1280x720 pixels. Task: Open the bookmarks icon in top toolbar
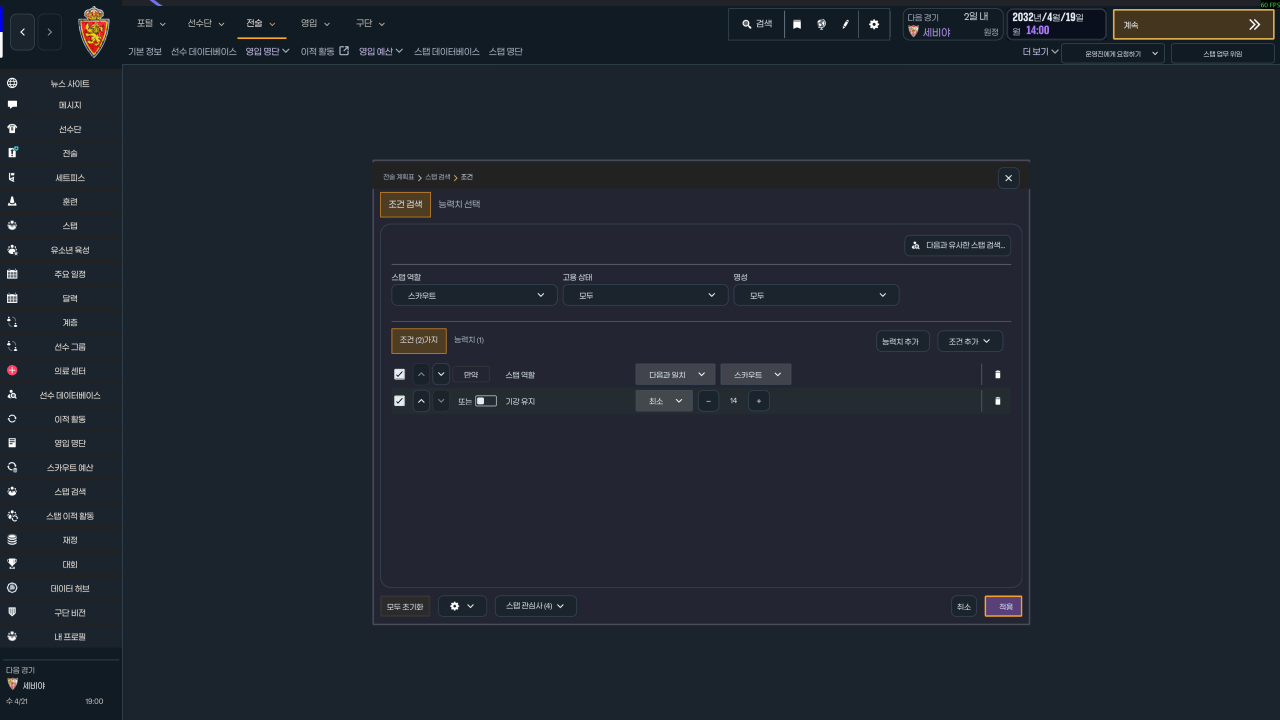coord(797,24)
